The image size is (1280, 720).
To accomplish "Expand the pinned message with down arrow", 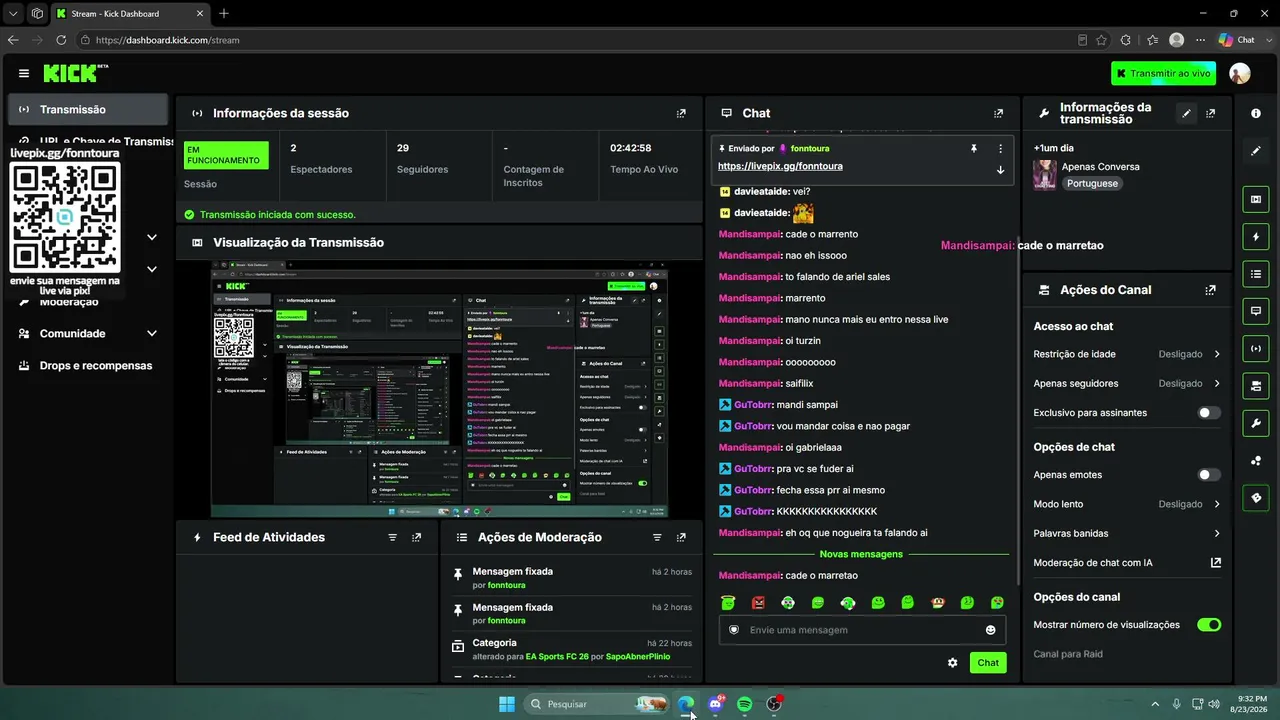I will click(x=1000, y=170).
